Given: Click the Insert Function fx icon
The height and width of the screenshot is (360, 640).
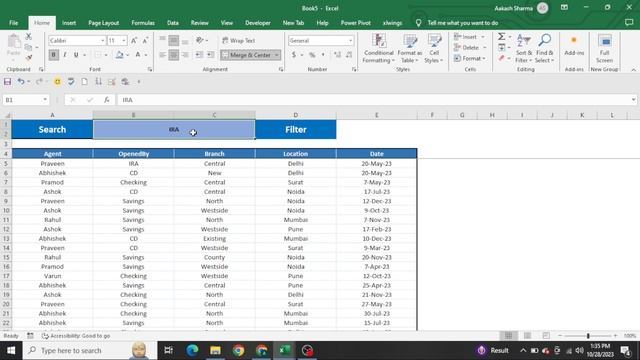Looking at the screenshot, I should coord(107,100).
